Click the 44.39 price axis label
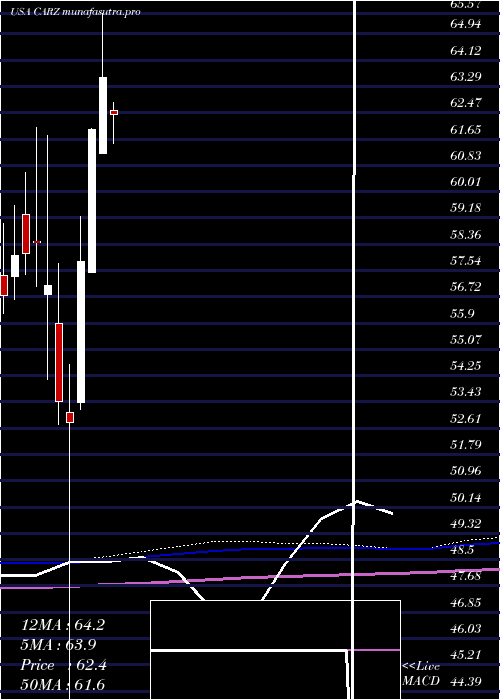 [x=466, y=682]
